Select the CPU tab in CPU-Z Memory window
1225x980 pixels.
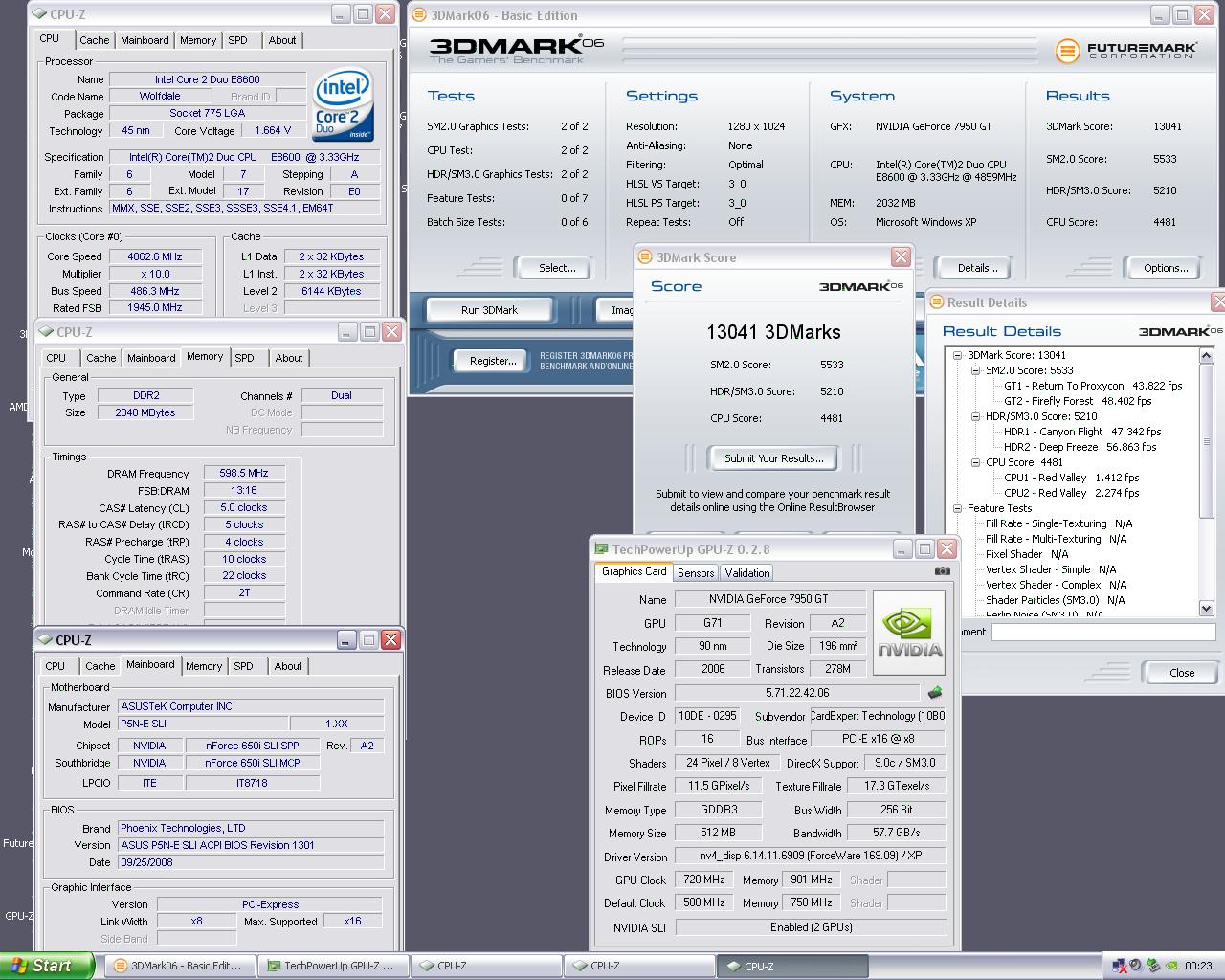click(x=56, y=358)
